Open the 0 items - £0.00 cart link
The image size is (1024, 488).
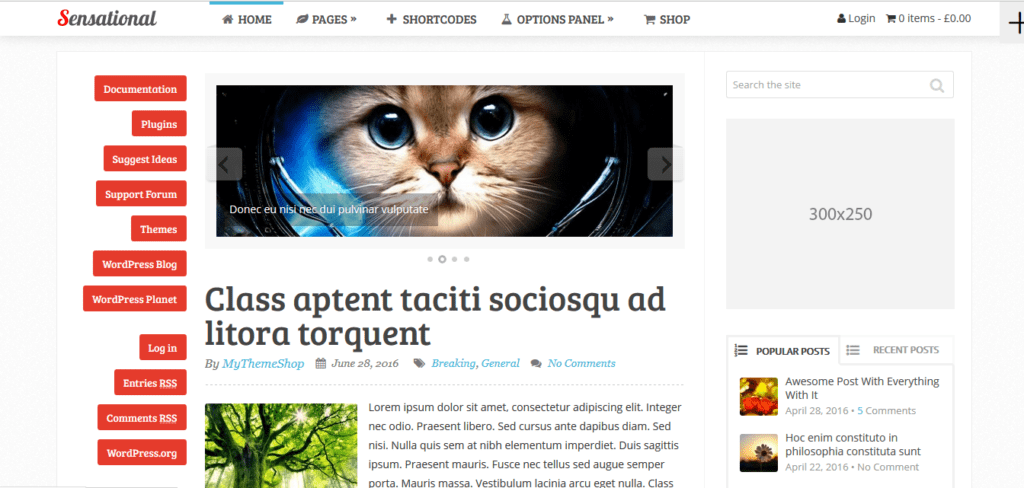click(x=928, y=18)
